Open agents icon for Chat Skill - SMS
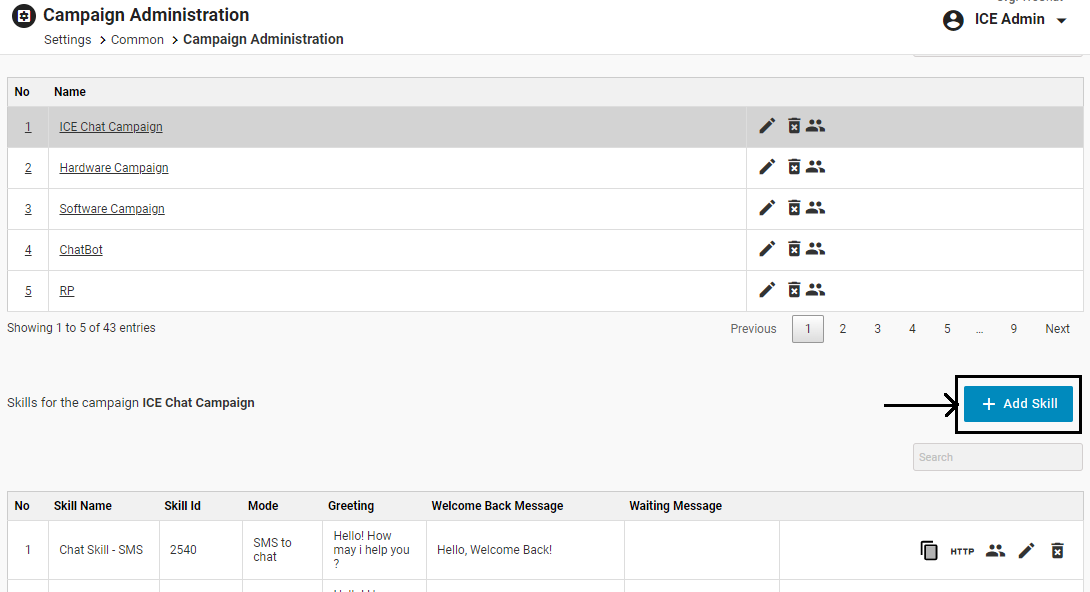 (x=995, y=550)
